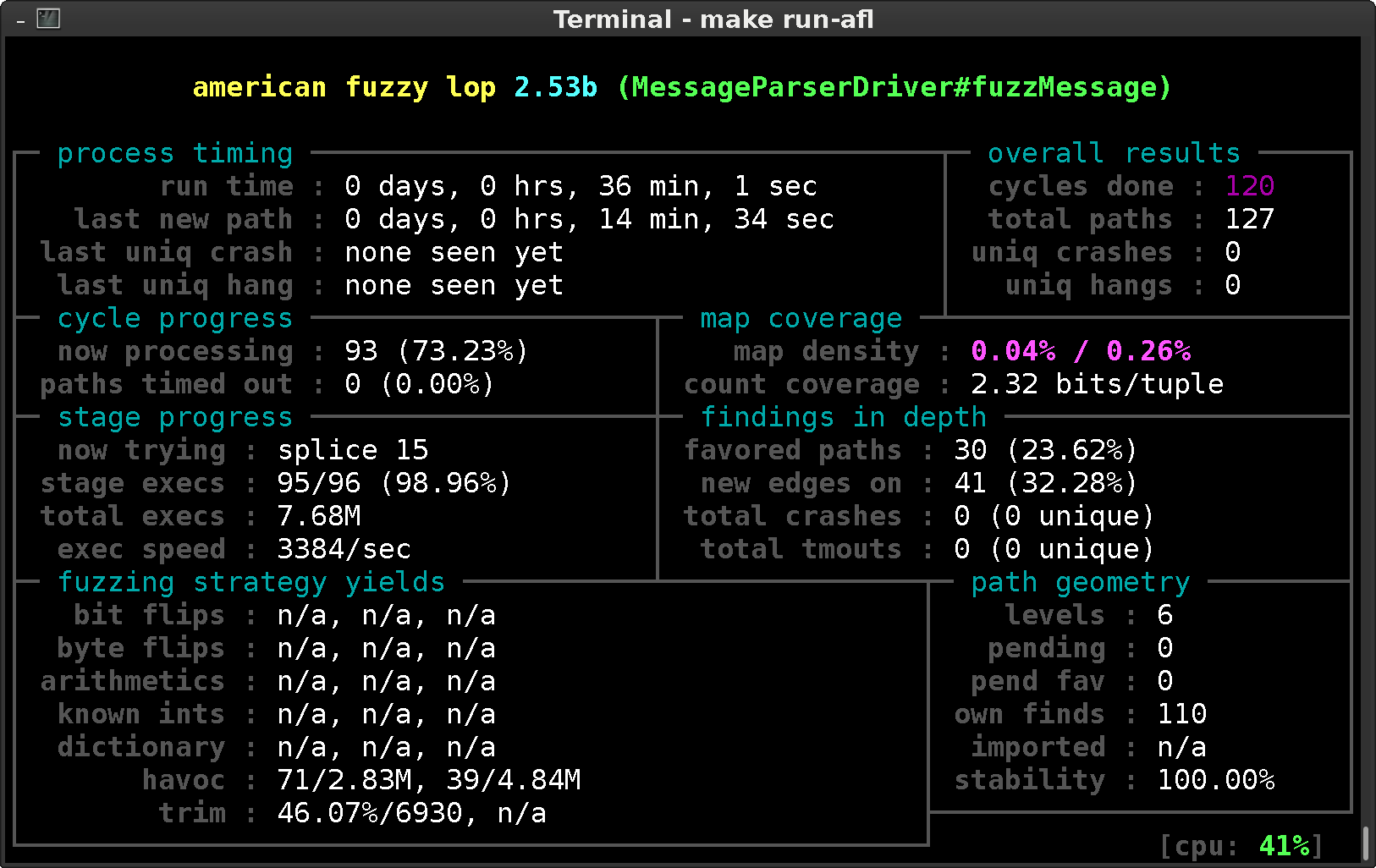This screenshot has width=1376, height=868.
Task: Click exec speed value '3384/sec'
Action: point(344,549)
